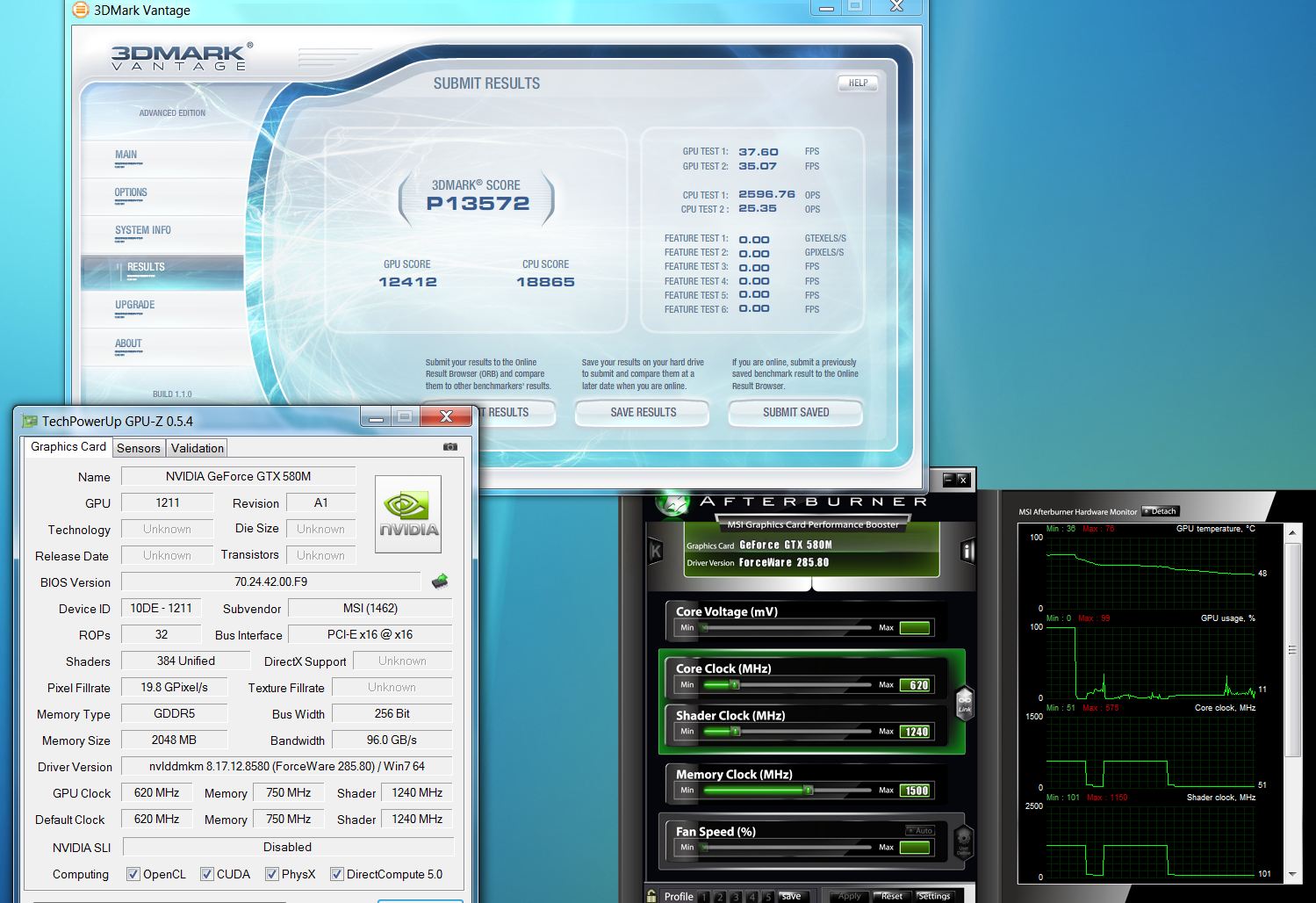Click the GPU-Z title bar app icon
The width and height of the screenshot is (1316, 903).
[x=29, y=421]
